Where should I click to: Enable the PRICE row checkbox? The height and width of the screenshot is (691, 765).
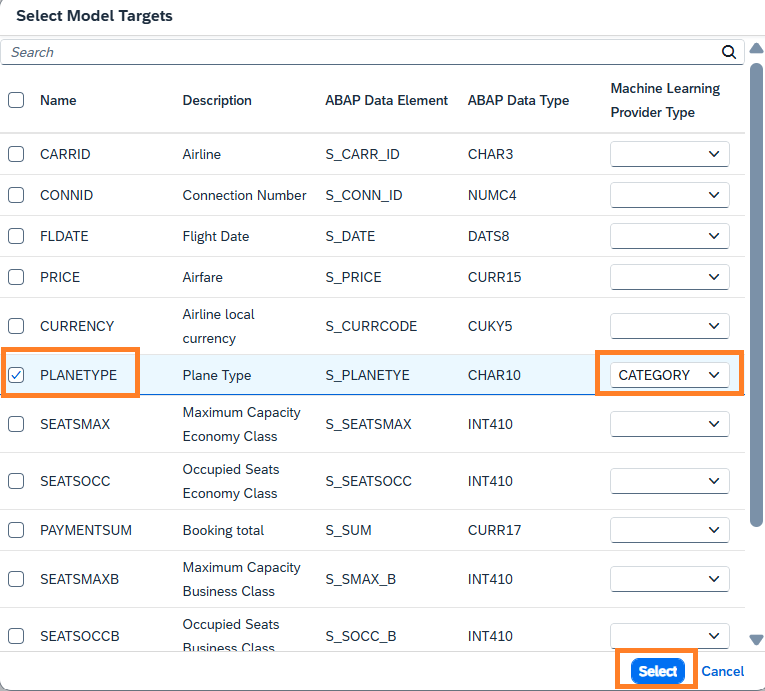click(x=16, y=277)
